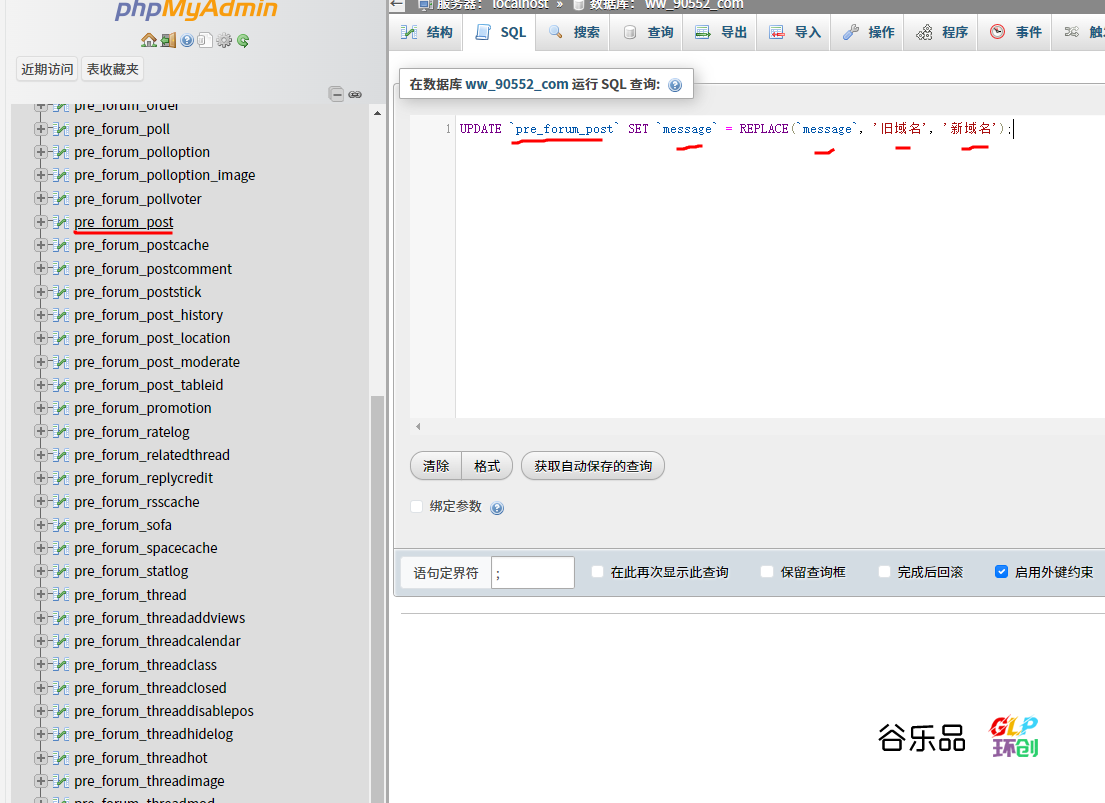The height and width of the screenshot is (803, 1105).
Task: Open the phpMyAdmin documentation question-mark icon
Action: click(x=187, y=40)
